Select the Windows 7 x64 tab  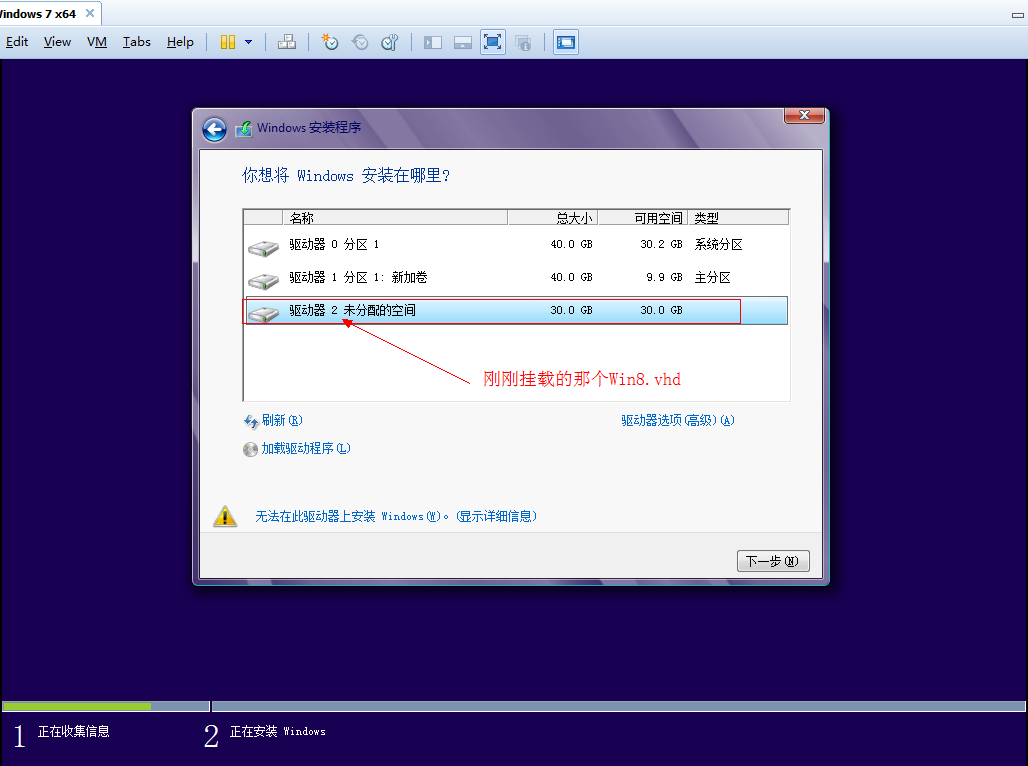[38, 14]
